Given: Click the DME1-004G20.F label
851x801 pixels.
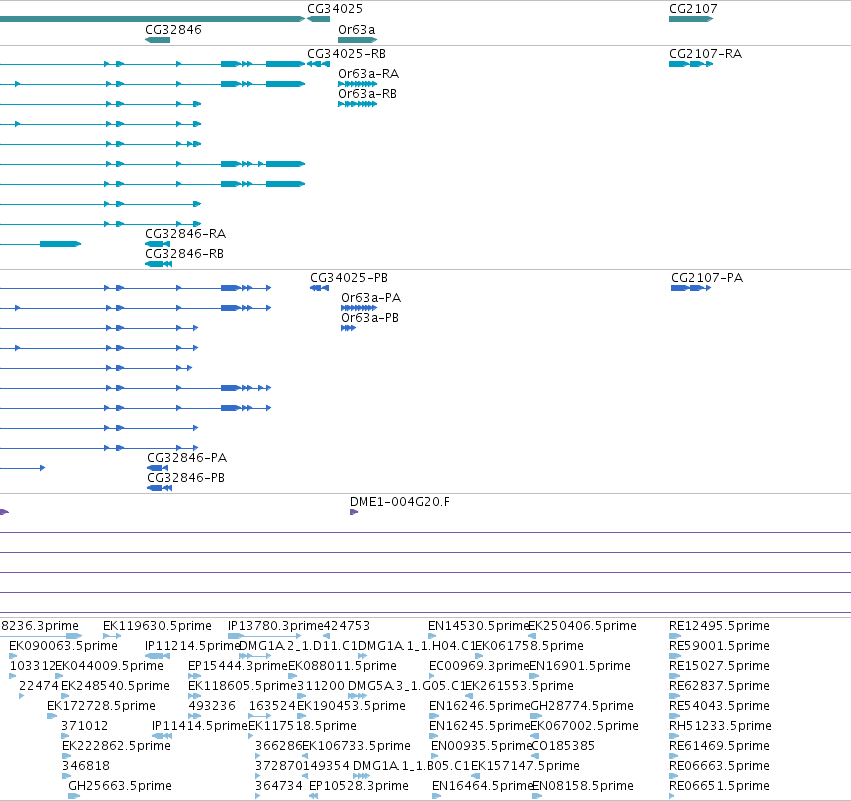Looking at the screenshot, I should [399, 502].
